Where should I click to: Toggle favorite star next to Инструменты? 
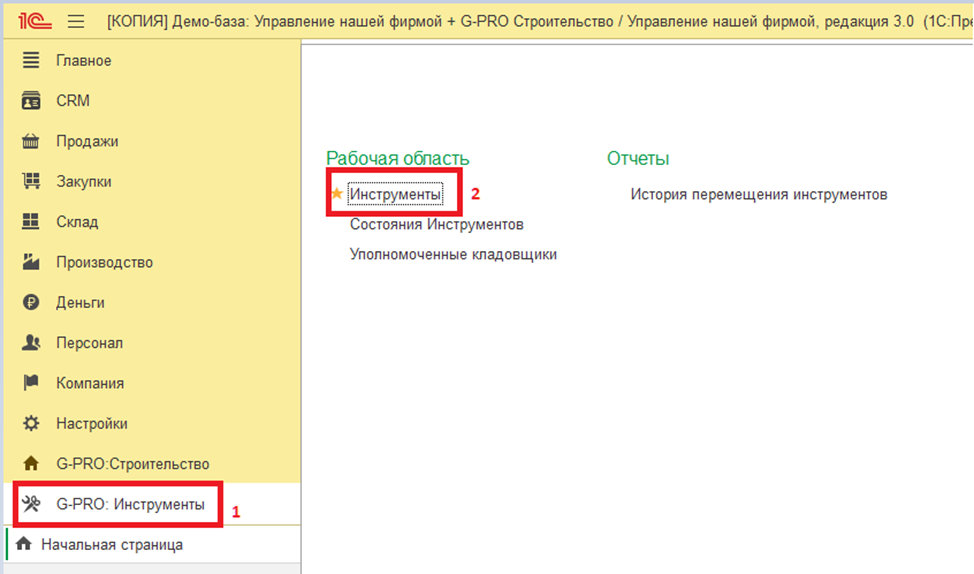pos(337,194)
